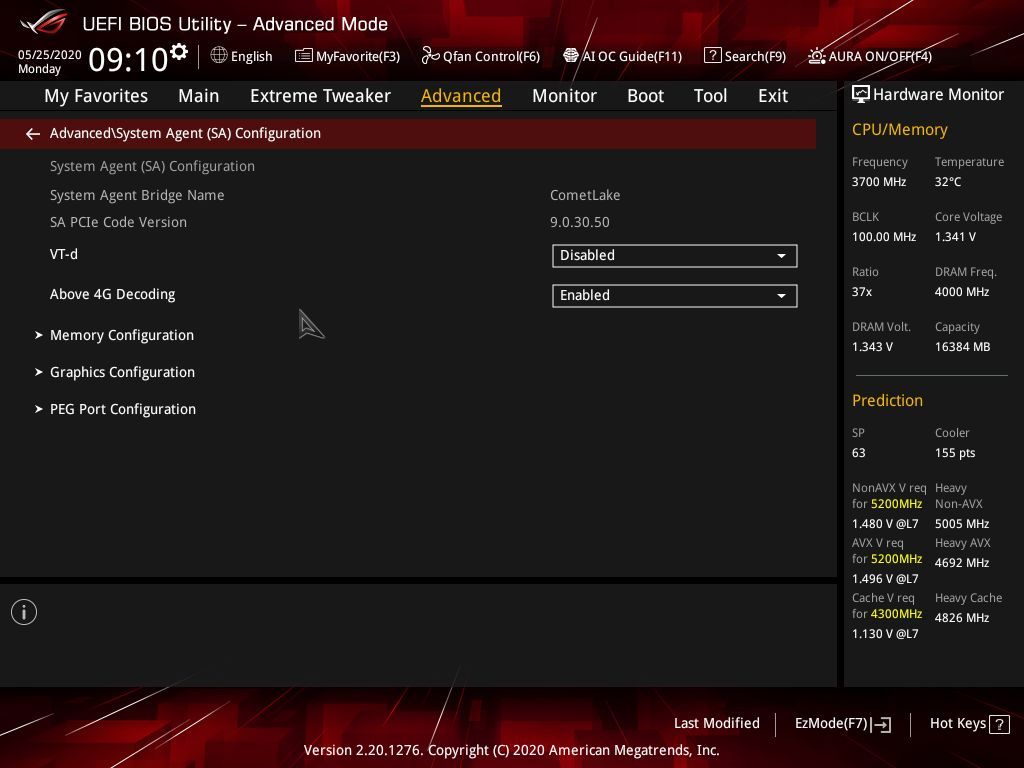Click the Prediction section heading
The width and height of the screenshot is (1024, 768).
point(887,400)
